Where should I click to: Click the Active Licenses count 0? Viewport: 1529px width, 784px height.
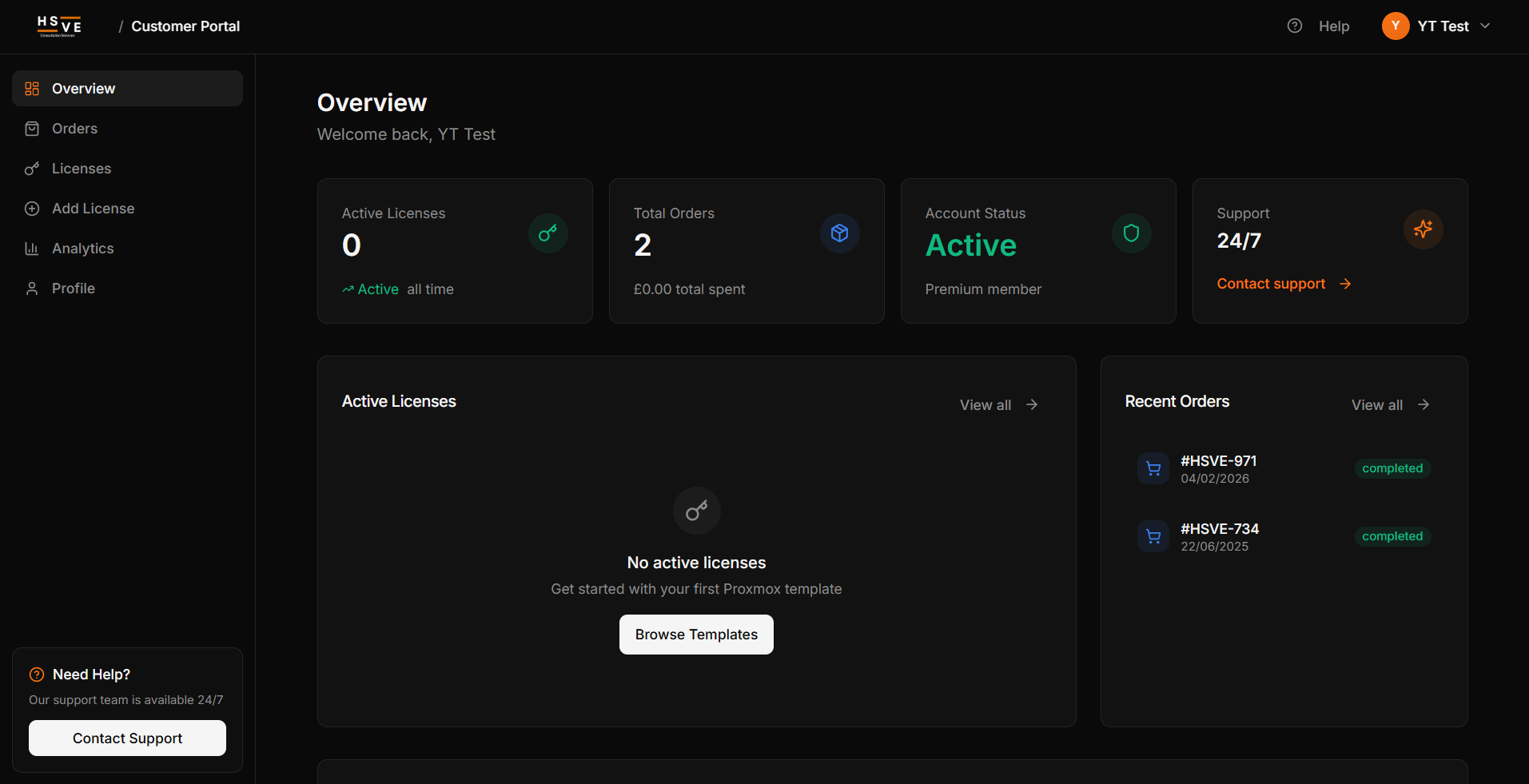[352, 245]
